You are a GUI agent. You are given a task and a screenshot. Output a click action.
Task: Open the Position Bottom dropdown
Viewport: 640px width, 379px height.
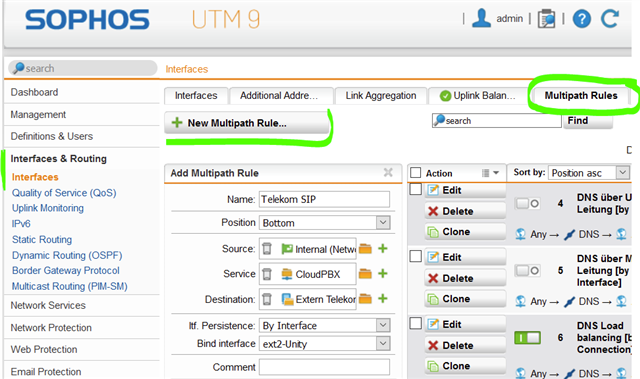pyautogui.click(x=324, y=223)
